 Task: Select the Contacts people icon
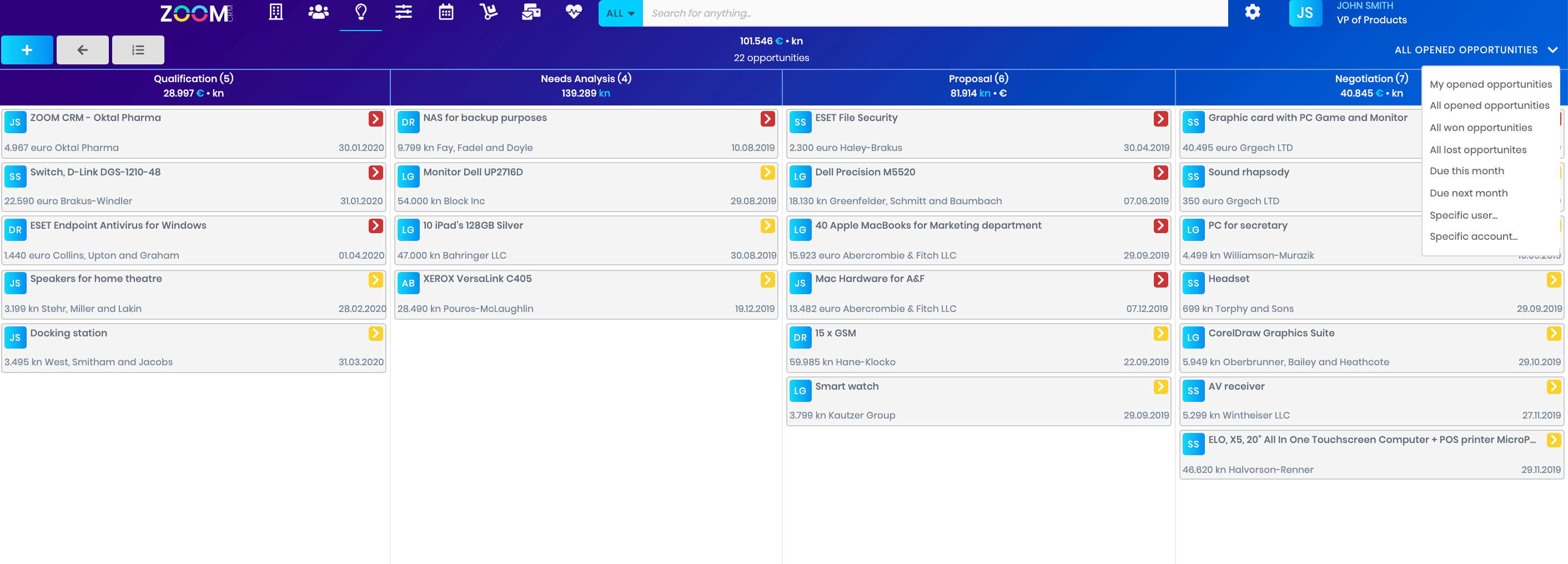click(x=318, y=12)
